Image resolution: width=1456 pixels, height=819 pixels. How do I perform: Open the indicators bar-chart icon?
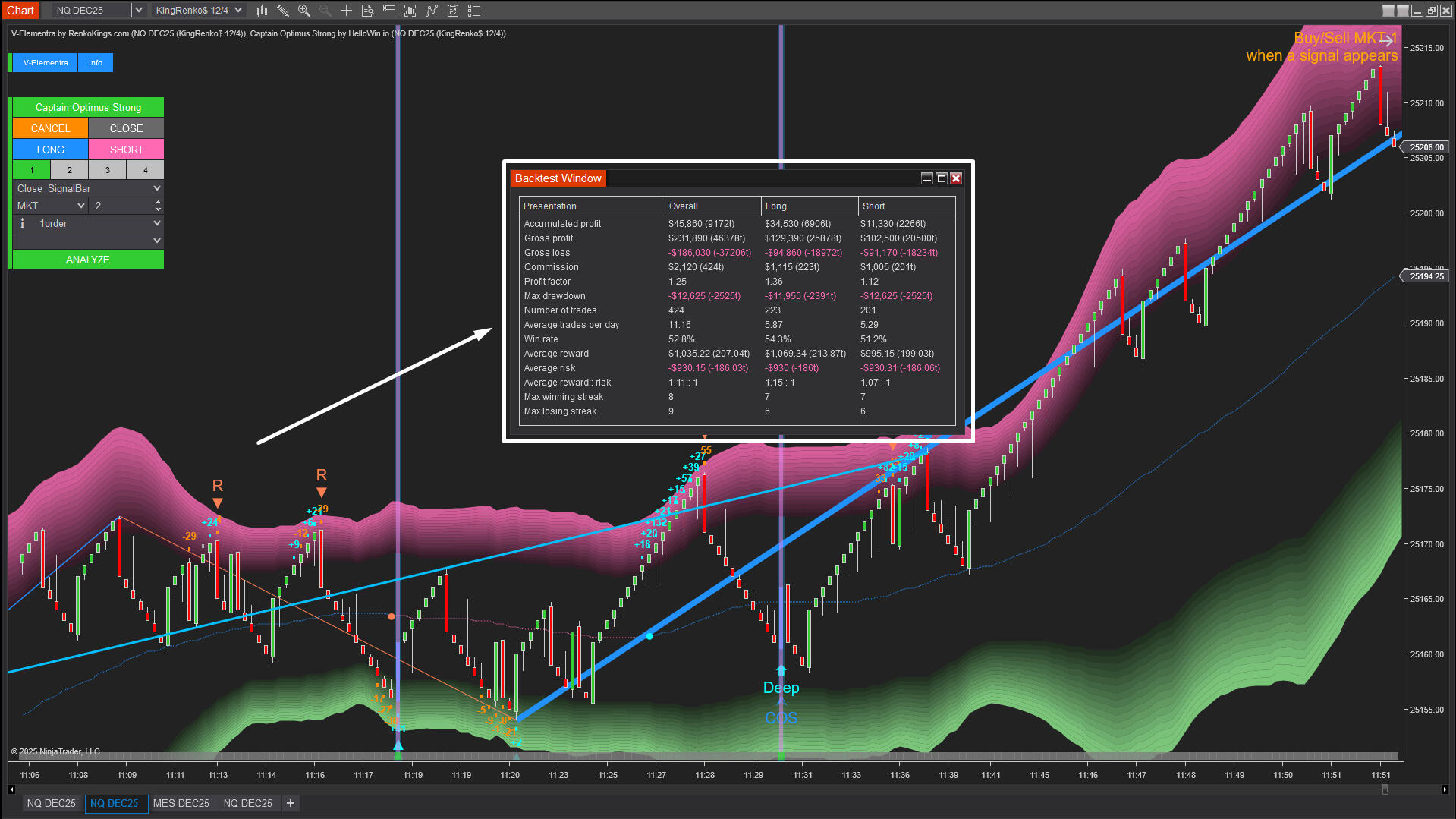(x=410, y=11)
